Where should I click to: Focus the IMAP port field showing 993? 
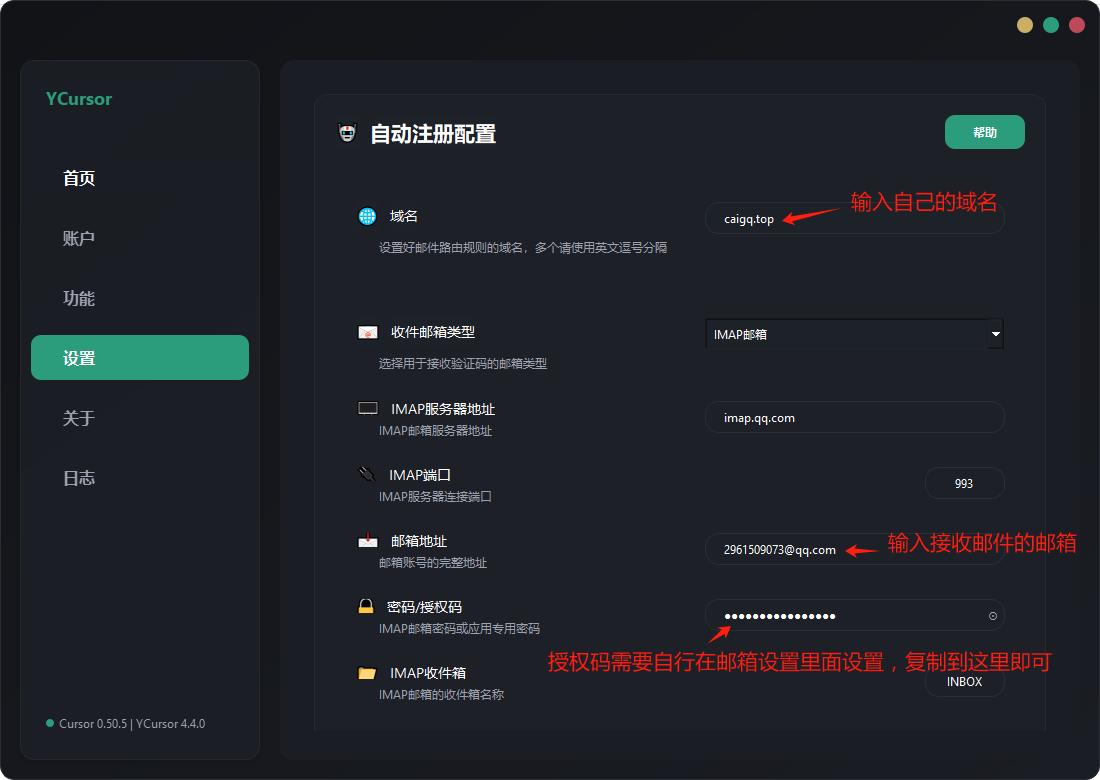(964, 483)
